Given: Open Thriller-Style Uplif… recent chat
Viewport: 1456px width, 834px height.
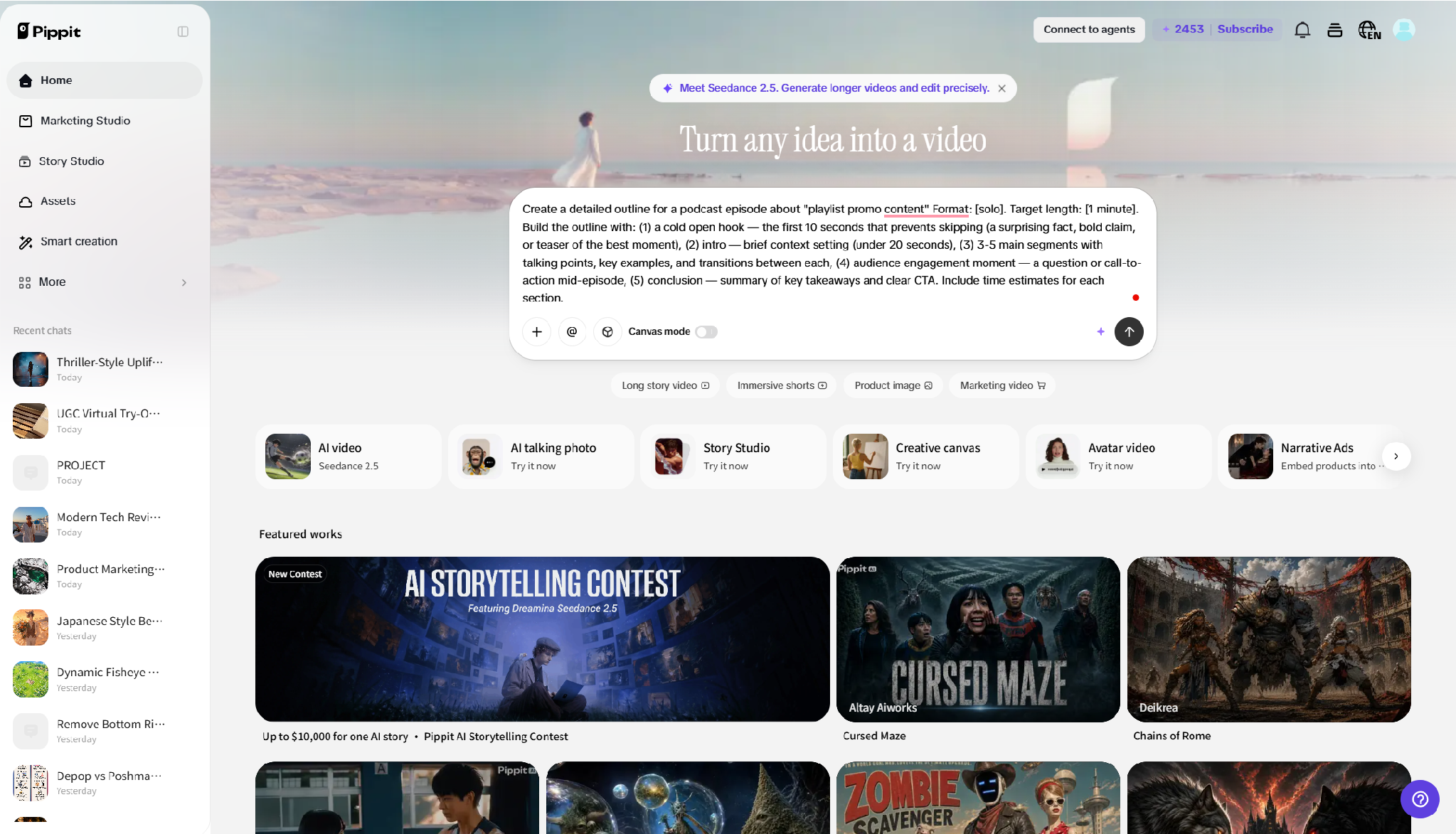Looking at the screenshot, I should [x=105, y=369].
